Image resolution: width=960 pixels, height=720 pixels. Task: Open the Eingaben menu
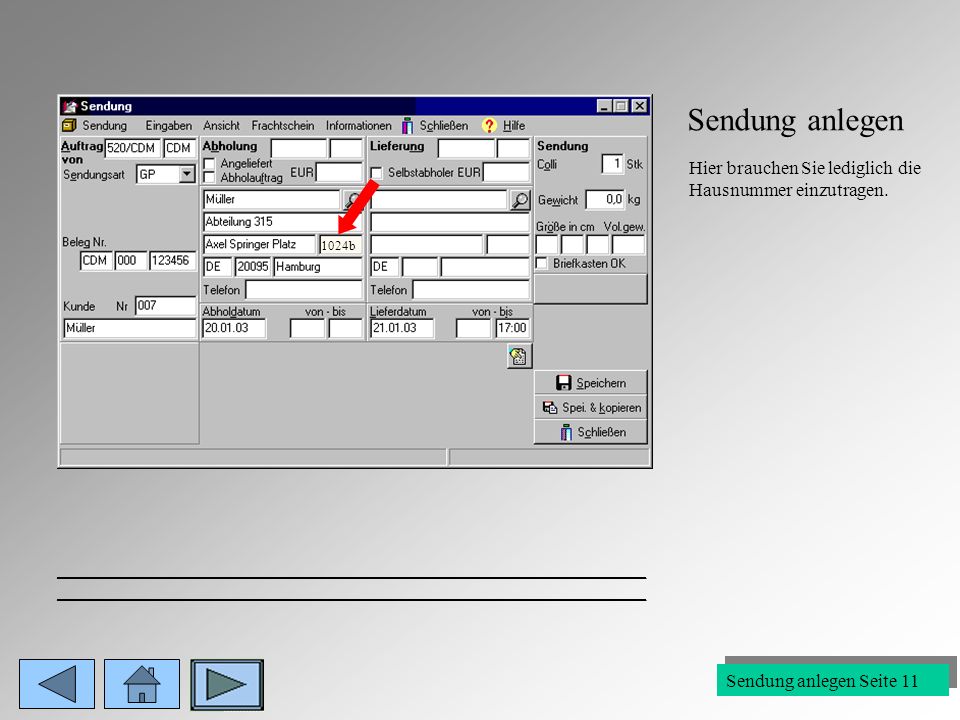(x=168, y=126)
